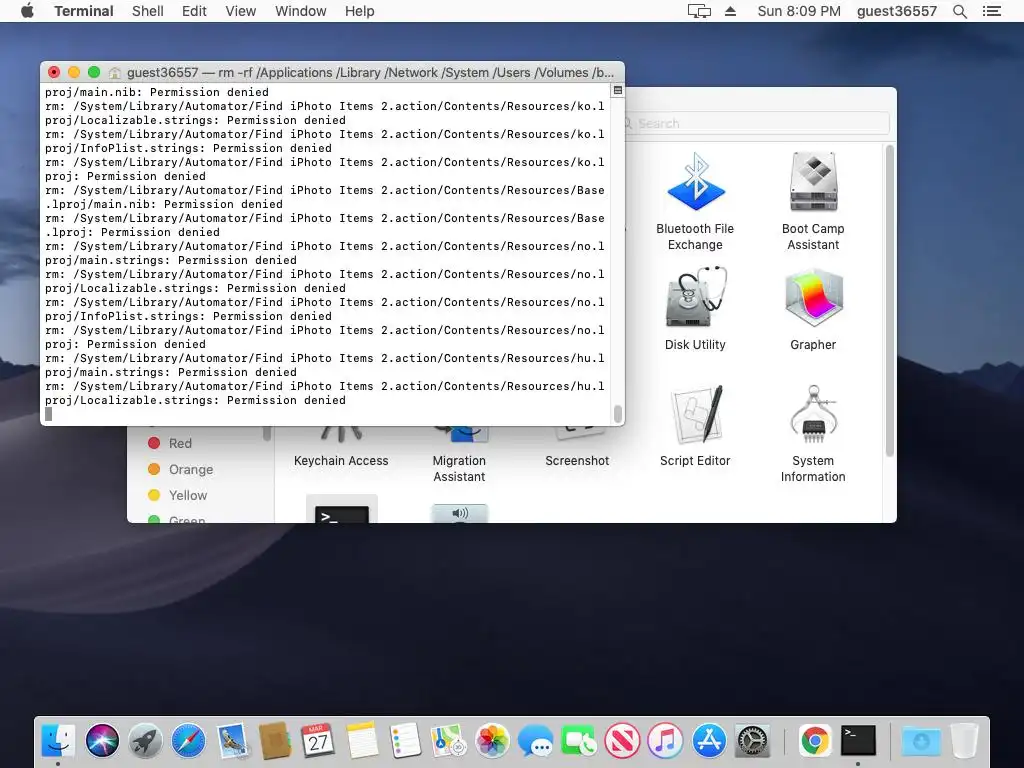Image resolution: width=1024 pixels, height=768 pixels.
Task: Open Boot Camp Assistant icon
Action: [x=813, y=182]
